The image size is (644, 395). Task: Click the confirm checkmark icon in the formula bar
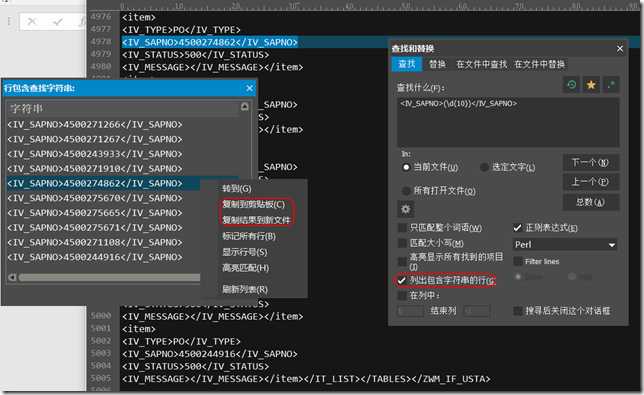click(x=58, y=22)
